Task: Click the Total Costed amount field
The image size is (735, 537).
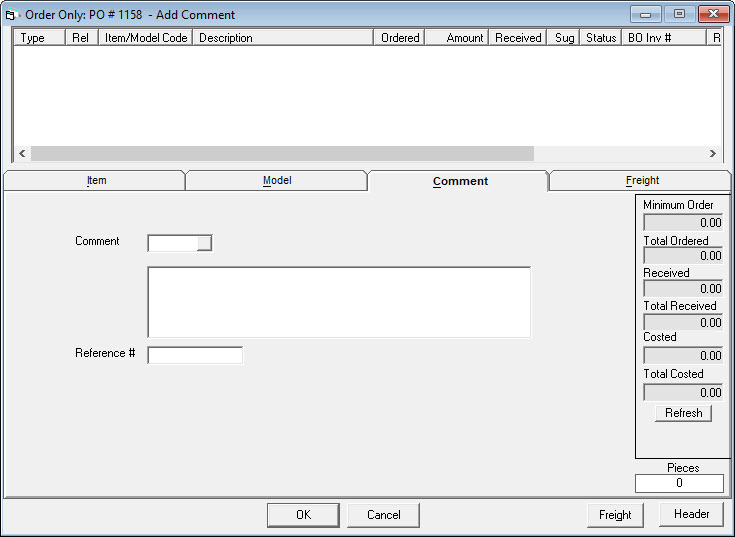Action: click(x=683, y=392)
